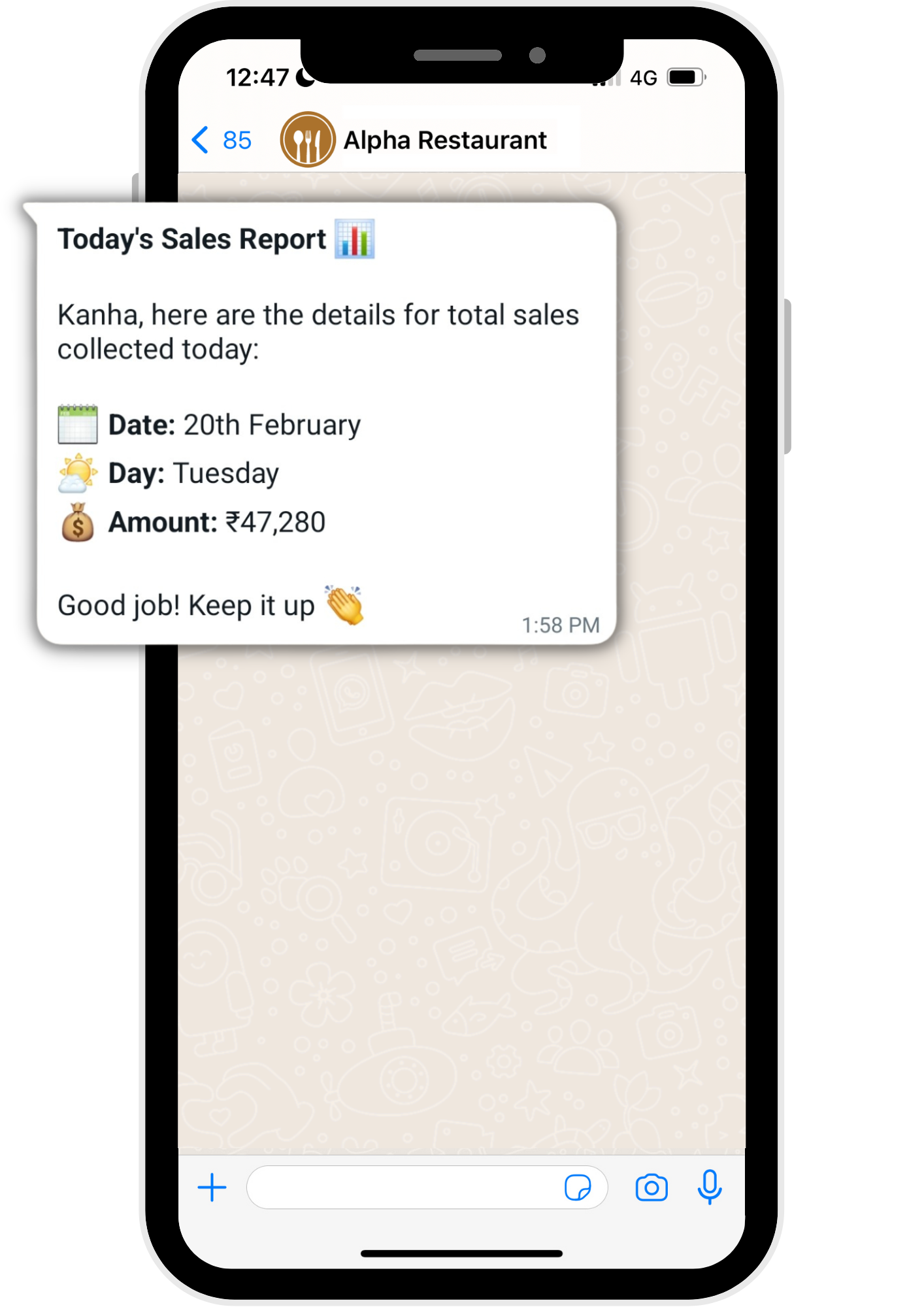Screen dimensions: 924x1307
Task: Tap the Date 20th February line
Action: pos(209,424)
